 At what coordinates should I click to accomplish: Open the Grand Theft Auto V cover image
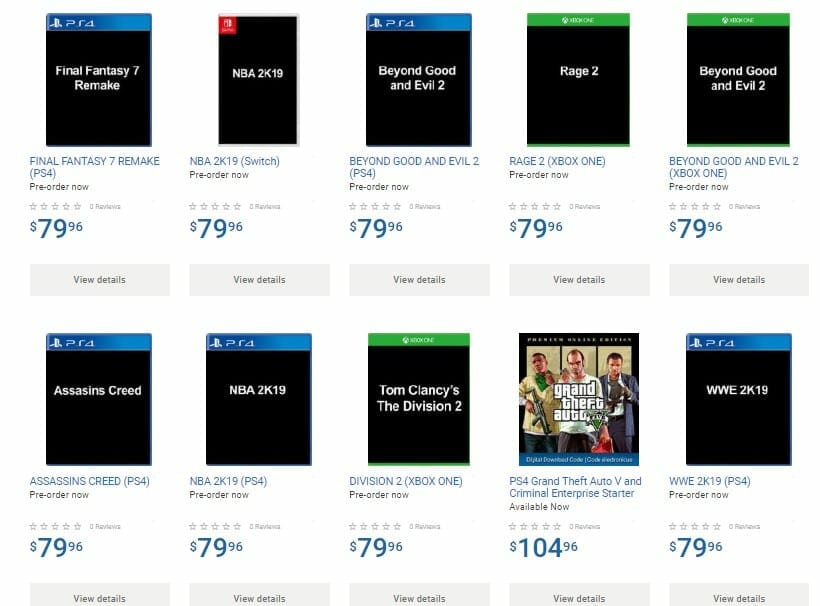578,399
